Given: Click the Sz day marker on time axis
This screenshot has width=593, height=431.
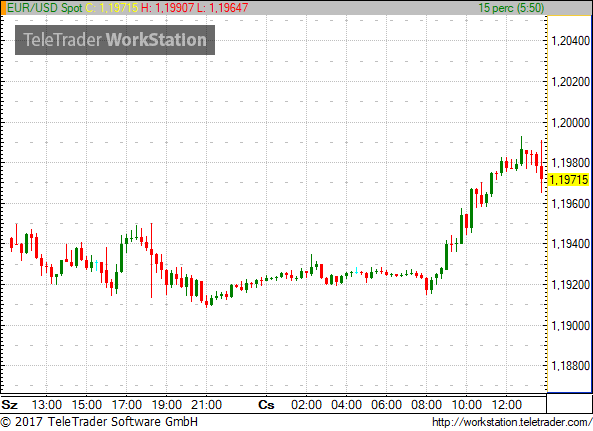Looking at the screenshot, I should coord(9,405).
